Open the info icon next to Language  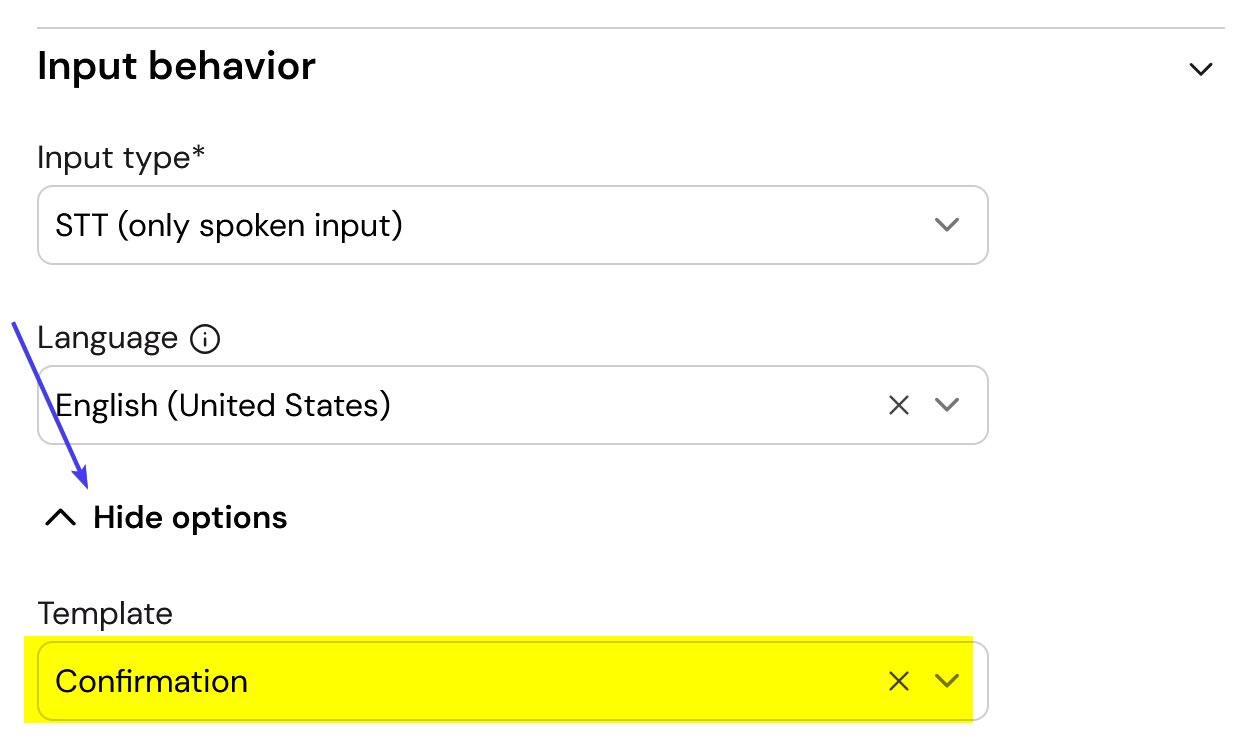coord(205,339)
